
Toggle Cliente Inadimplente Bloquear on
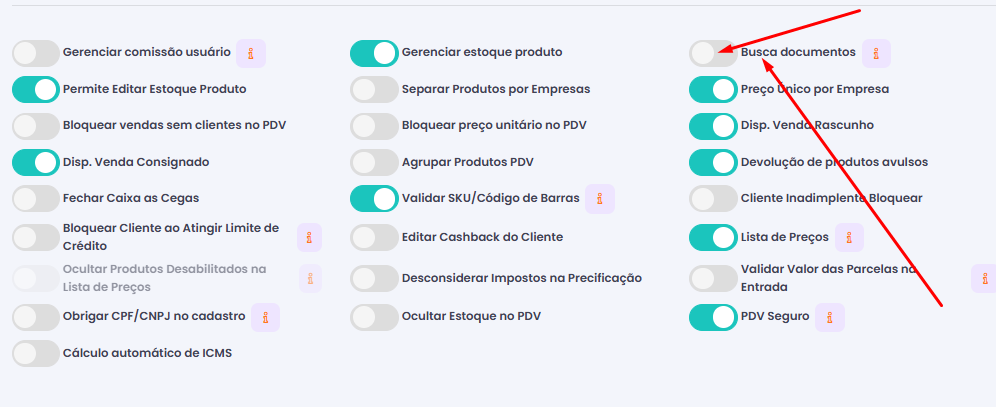(x=713, y=199)
